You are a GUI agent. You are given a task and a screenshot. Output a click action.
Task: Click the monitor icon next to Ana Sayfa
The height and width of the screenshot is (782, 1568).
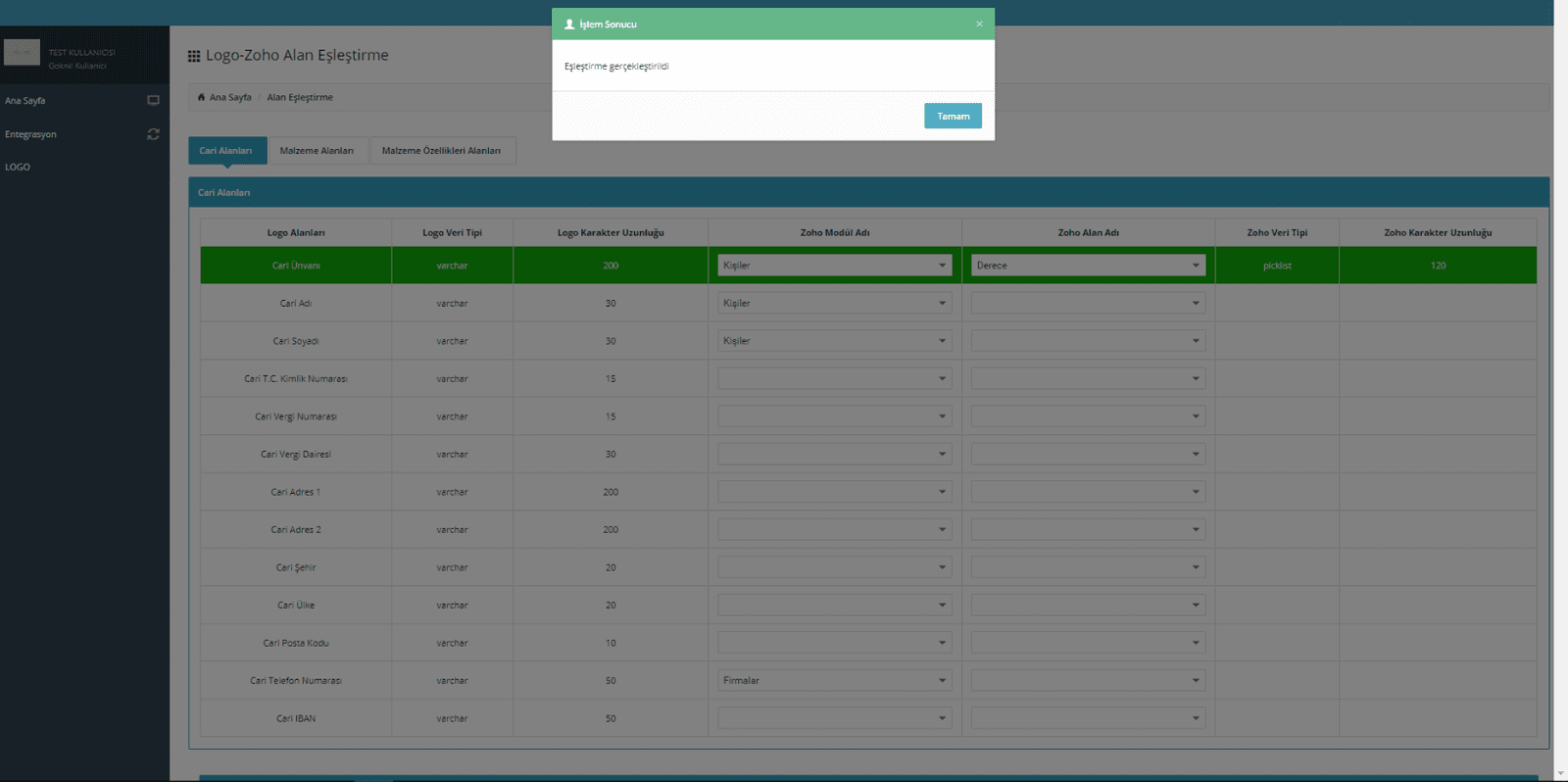[x=153, y=100]
